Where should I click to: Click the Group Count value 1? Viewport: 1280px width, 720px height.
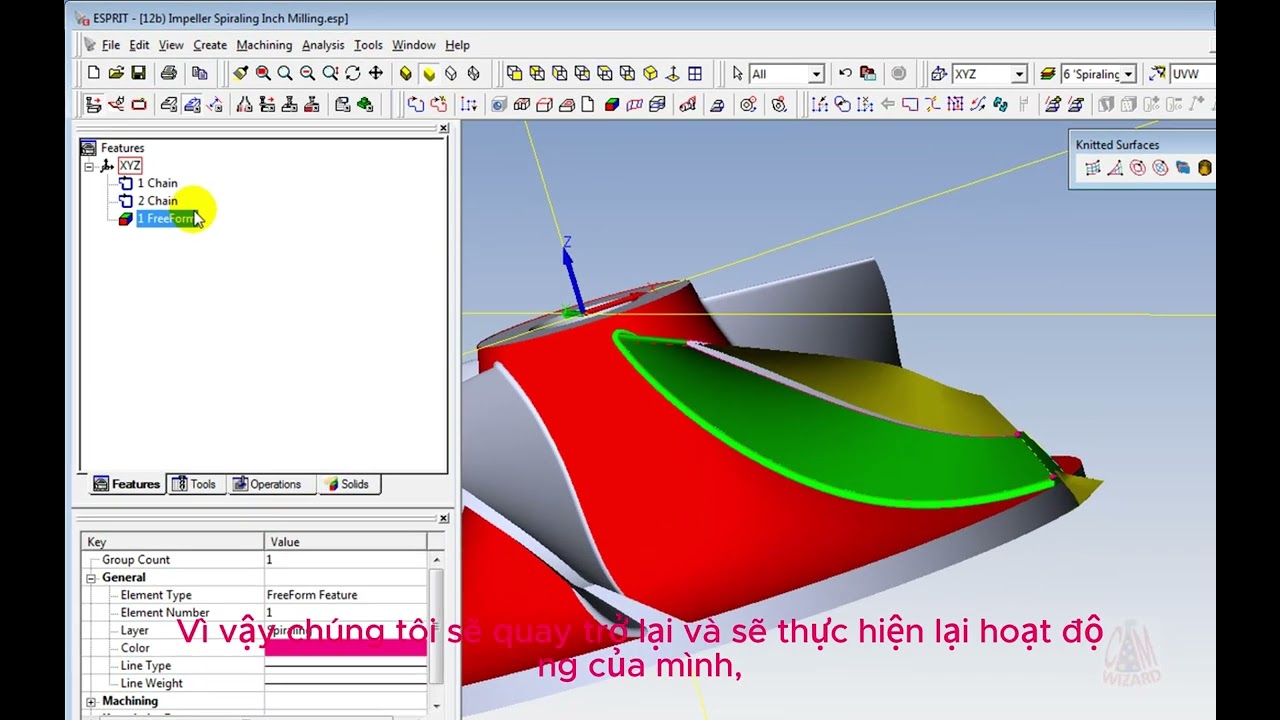[x=269, y=560]
